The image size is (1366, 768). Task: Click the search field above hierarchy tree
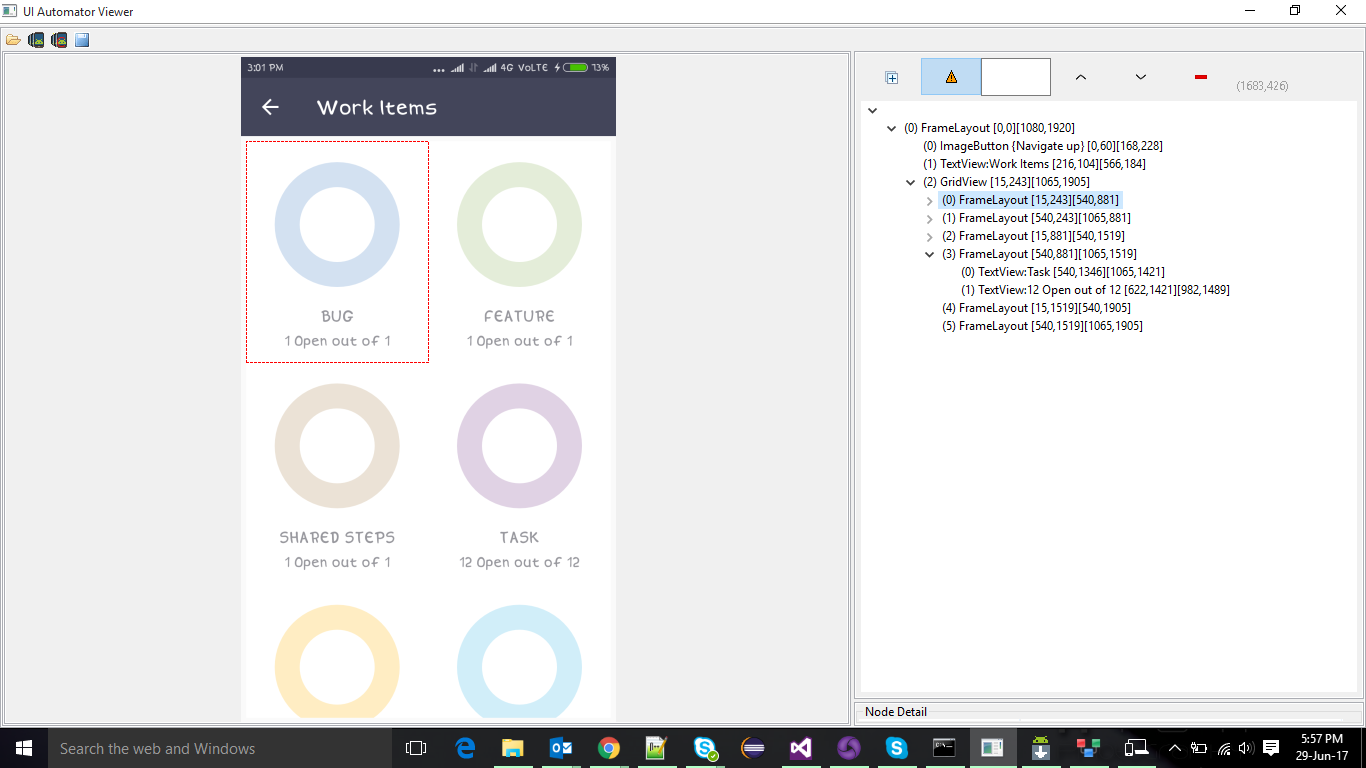click(x=1015, y=77)
